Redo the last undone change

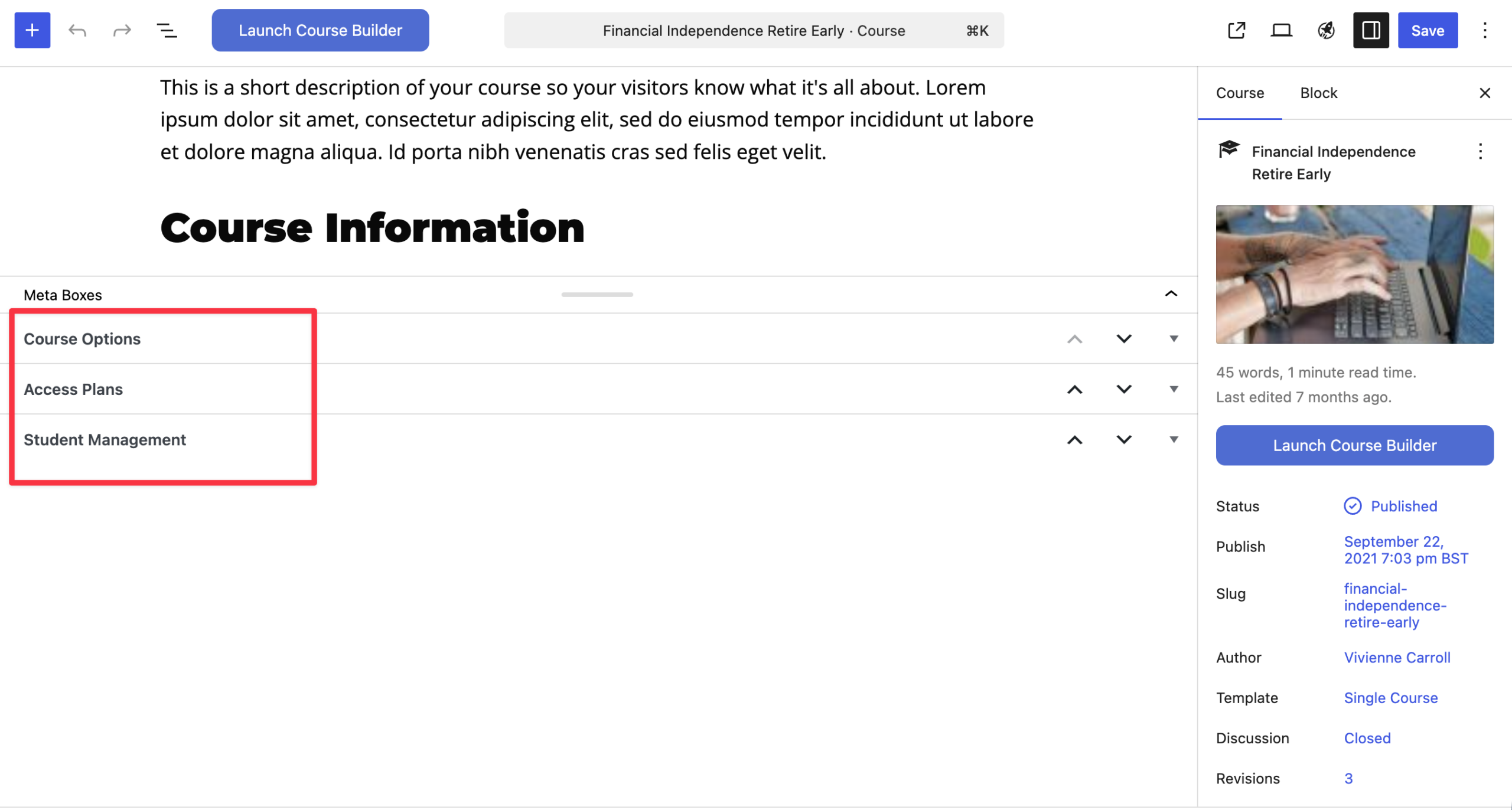coord(122,30)
